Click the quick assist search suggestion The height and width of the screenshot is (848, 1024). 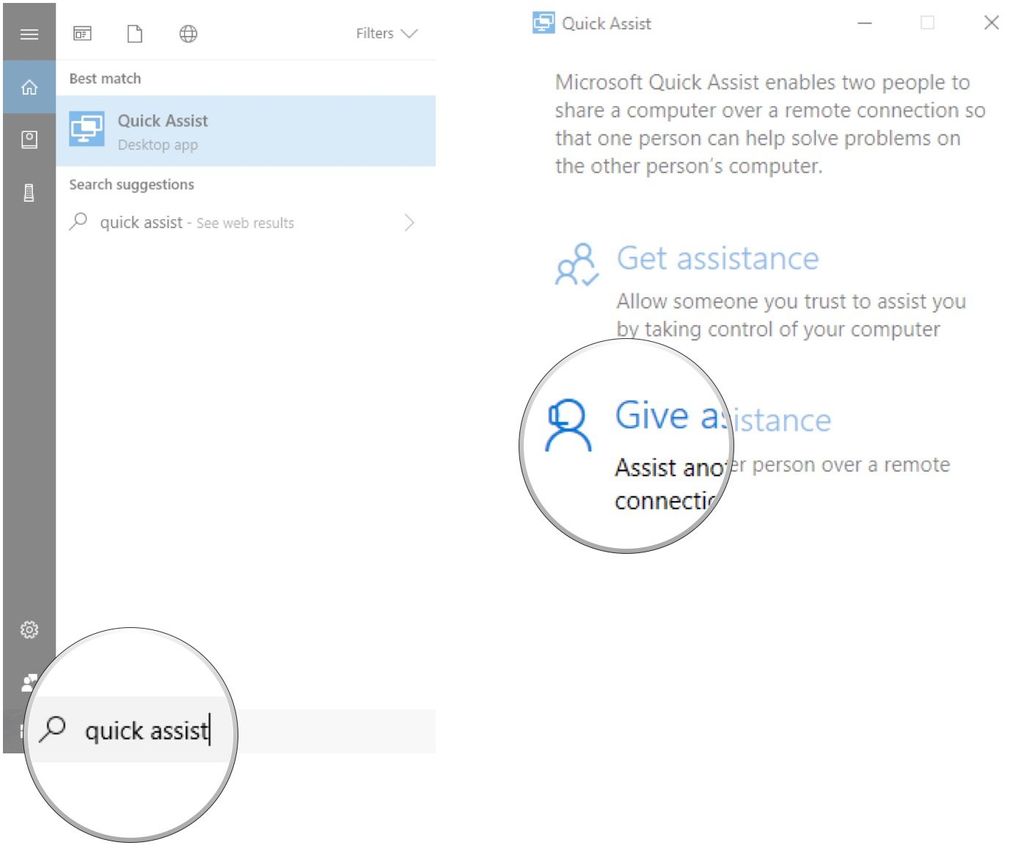(x=180, y=222)
